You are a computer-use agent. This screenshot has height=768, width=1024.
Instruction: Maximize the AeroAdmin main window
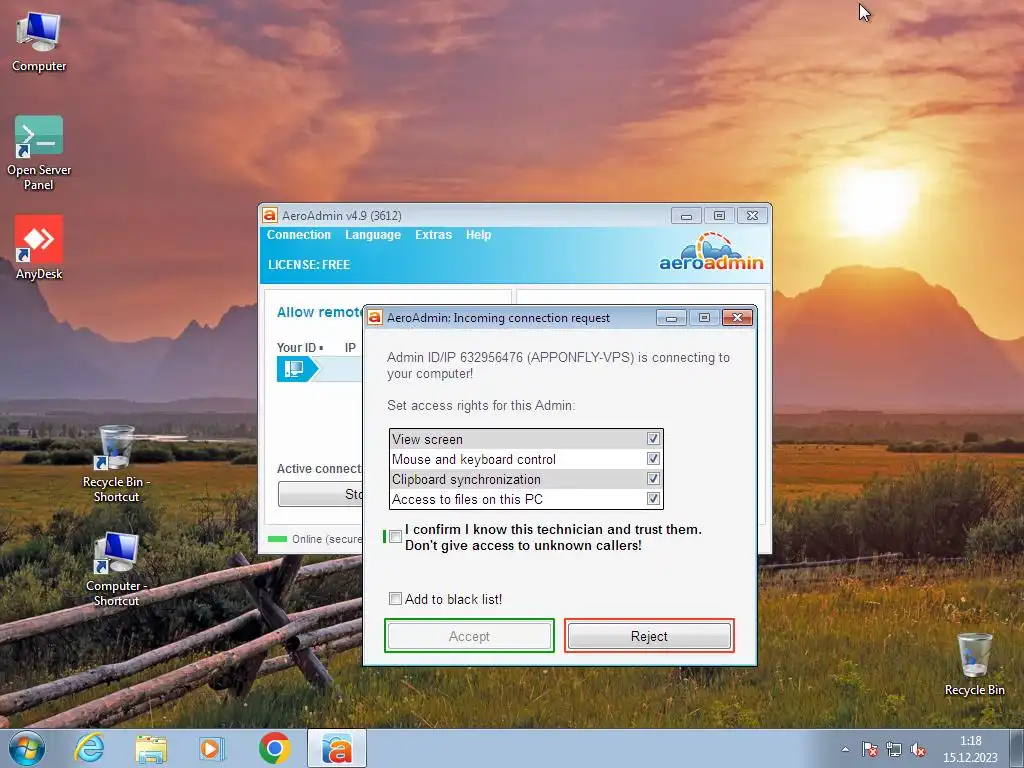click(719, 216)
